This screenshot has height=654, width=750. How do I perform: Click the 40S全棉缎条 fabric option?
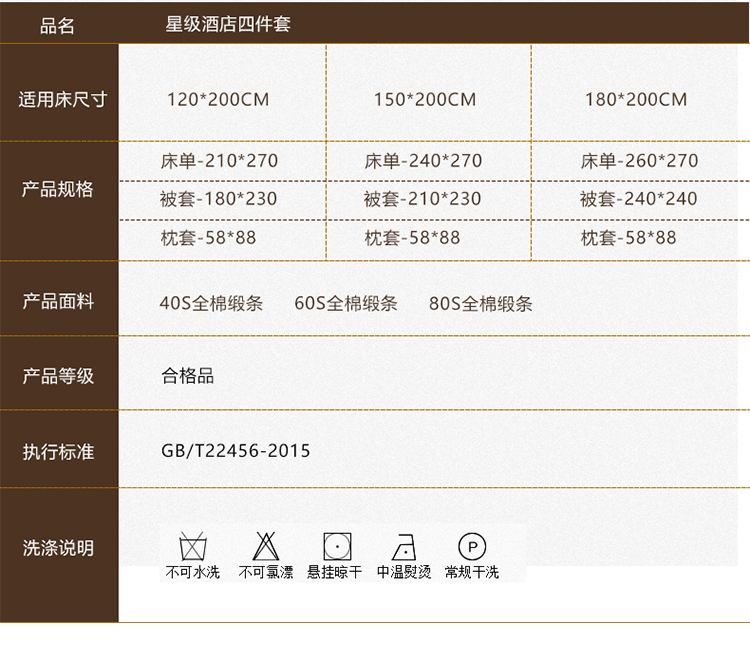click(211, 303)
